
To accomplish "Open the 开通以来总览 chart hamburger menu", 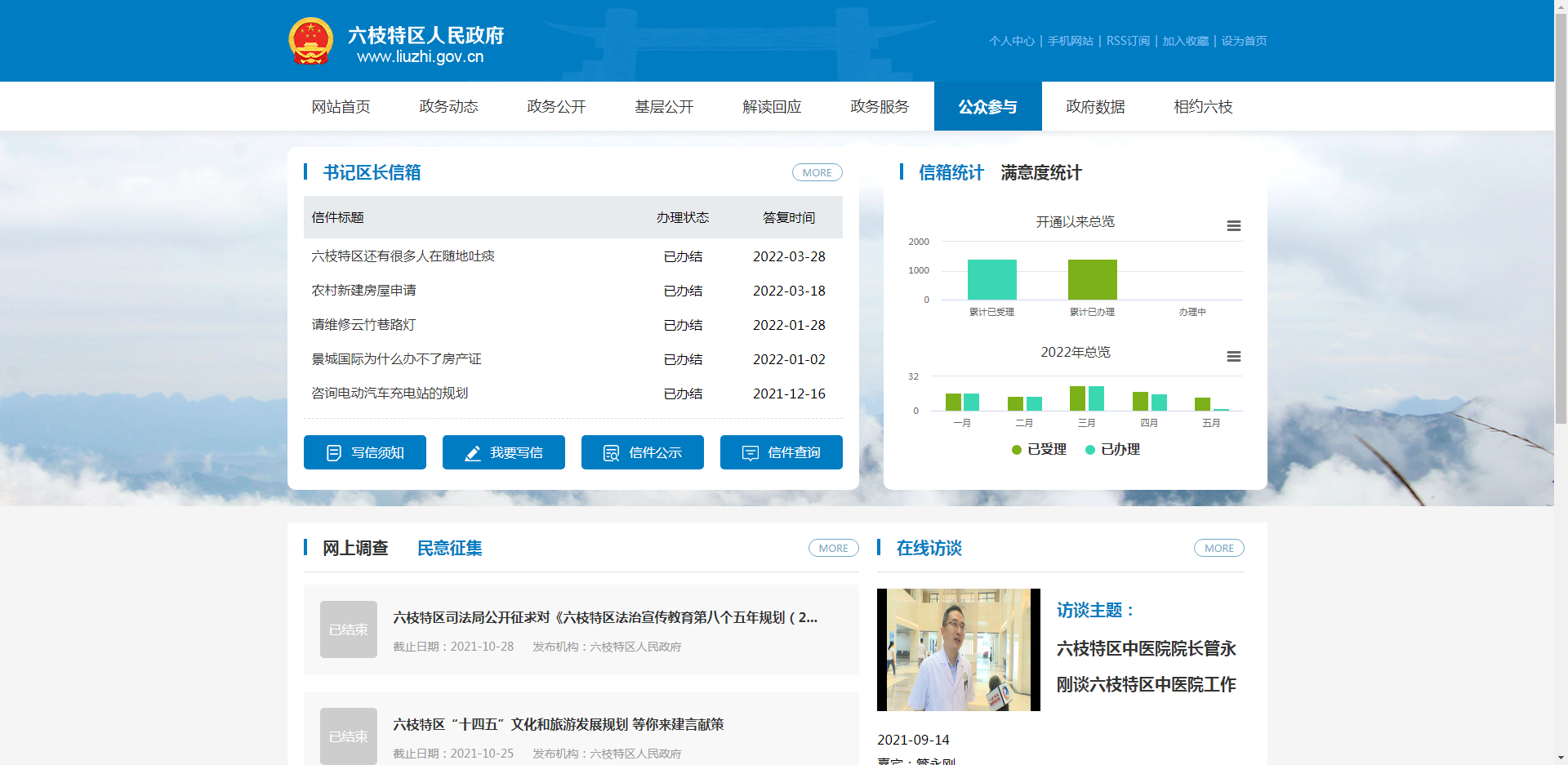I will [x=1233, y=226].
